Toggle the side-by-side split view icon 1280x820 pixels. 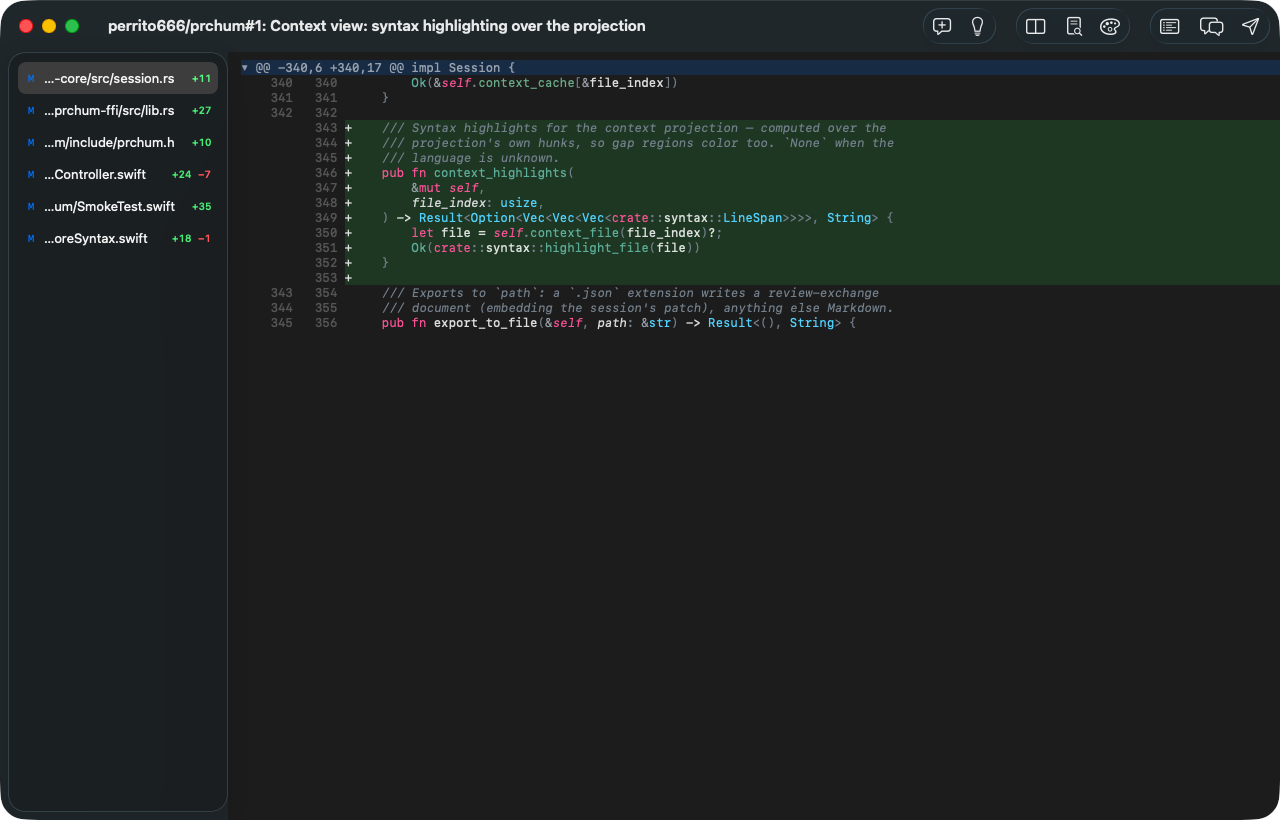[x=1036, y=27]
